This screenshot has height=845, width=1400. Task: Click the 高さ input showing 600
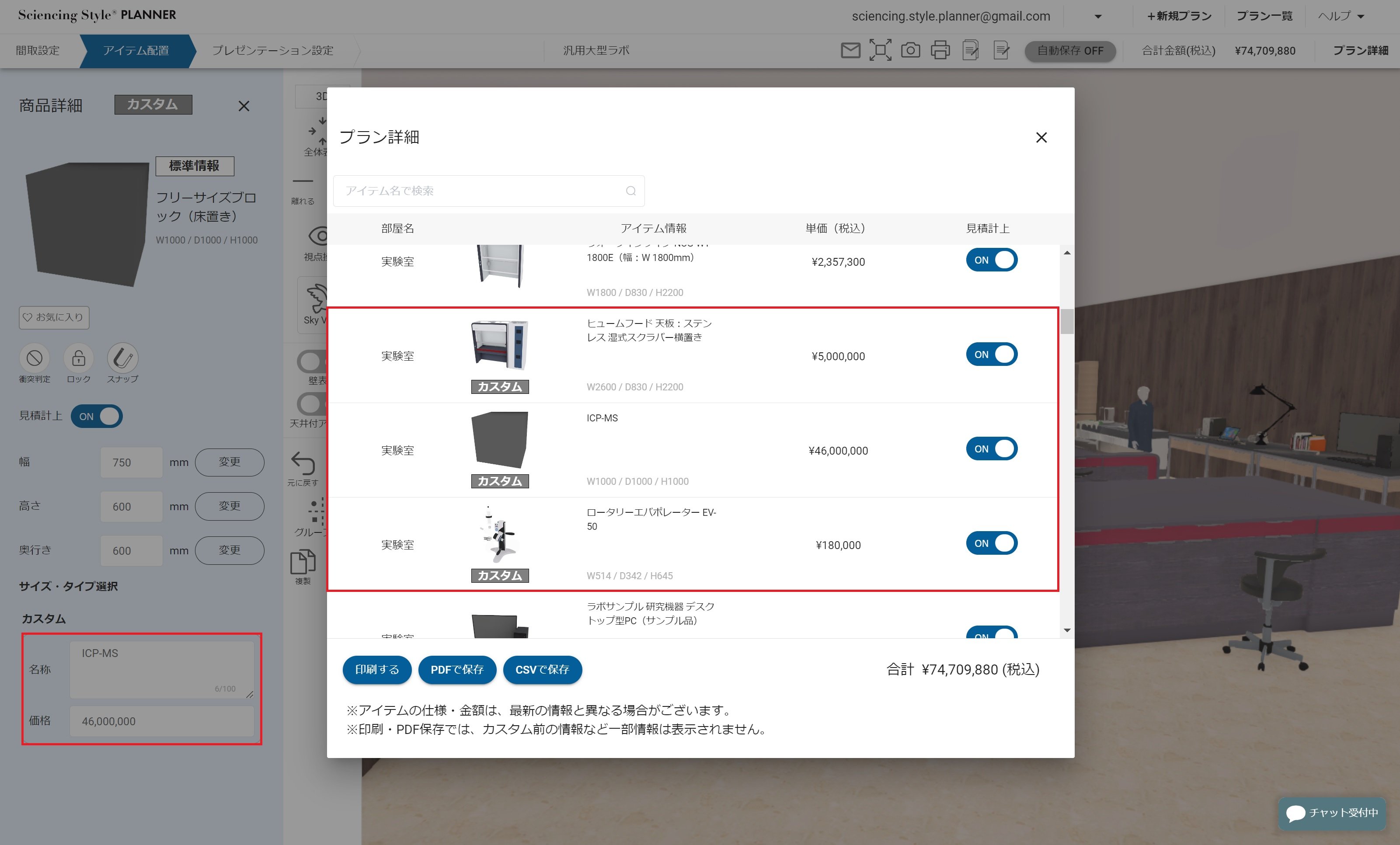pyautogui.click(x=131, y=506)
